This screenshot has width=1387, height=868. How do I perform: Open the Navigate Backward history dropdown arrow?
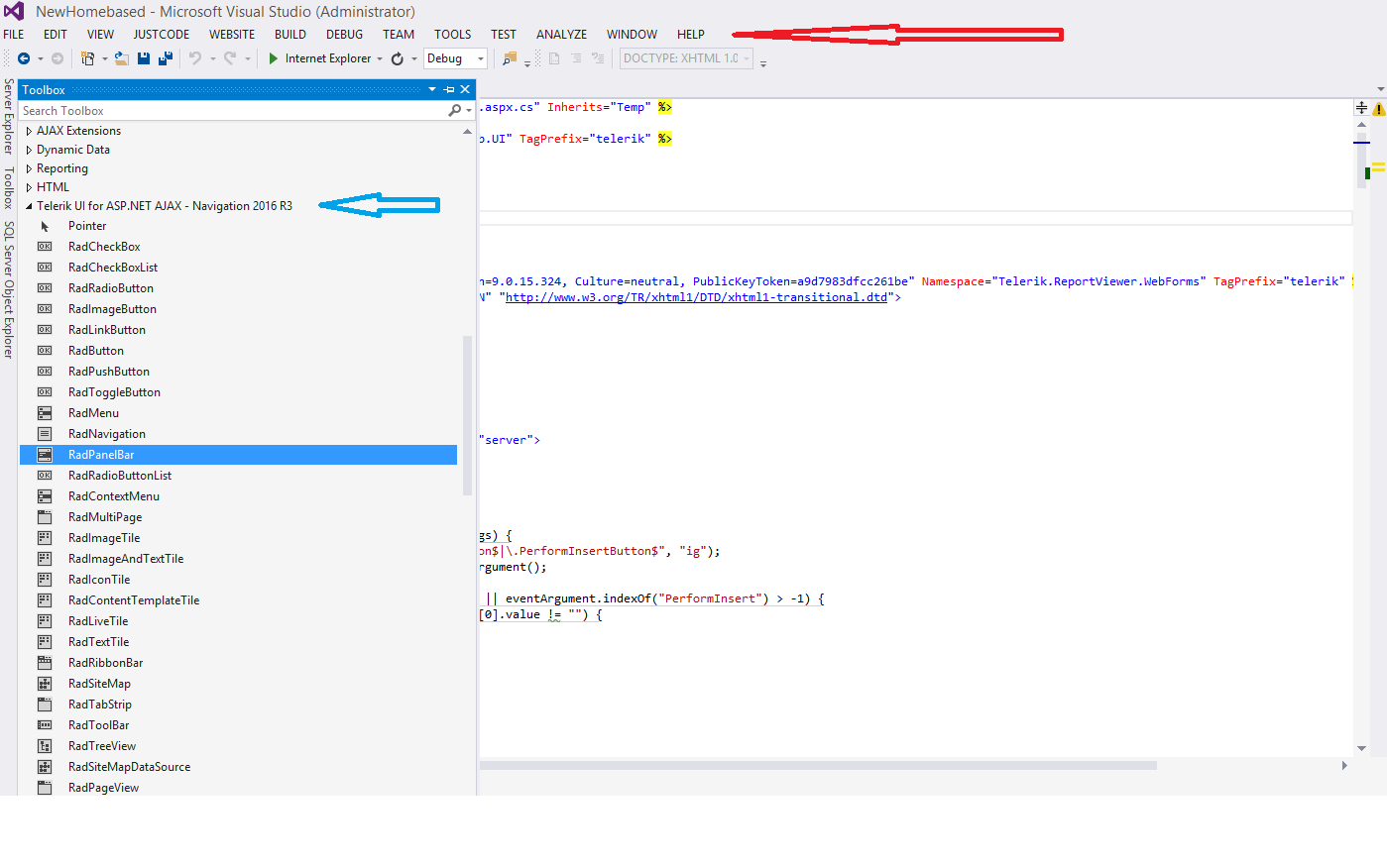coord(40,58)
